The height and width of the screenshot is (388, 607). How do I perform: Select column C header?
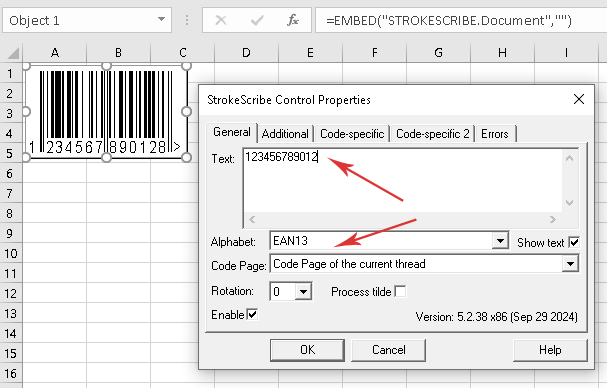point(183,53)
